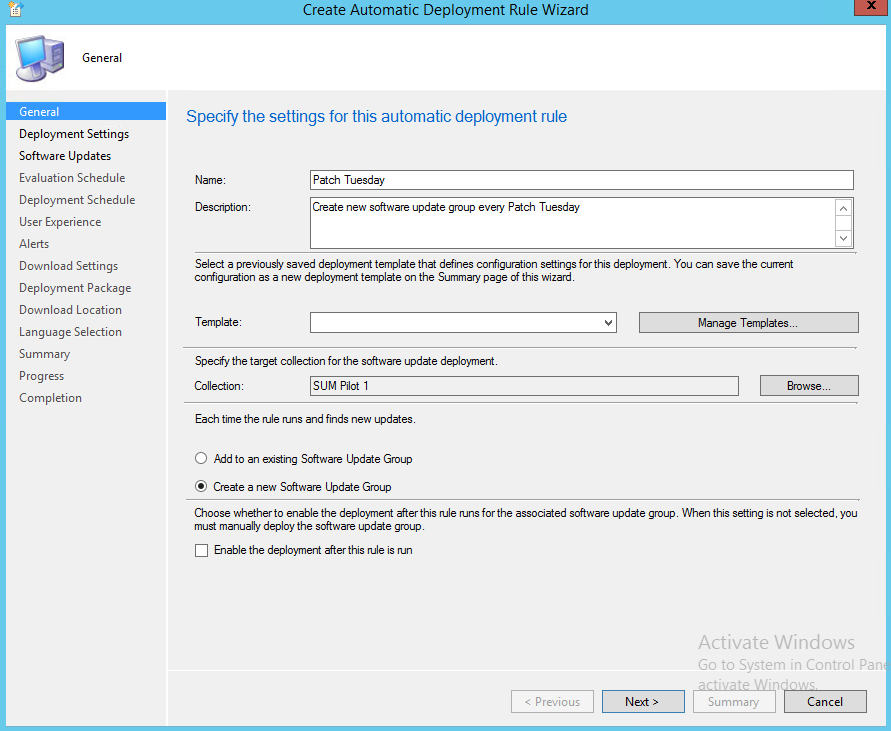Click into the Name text field
This screenshot has width=891, height=731.
pos(581,180)
